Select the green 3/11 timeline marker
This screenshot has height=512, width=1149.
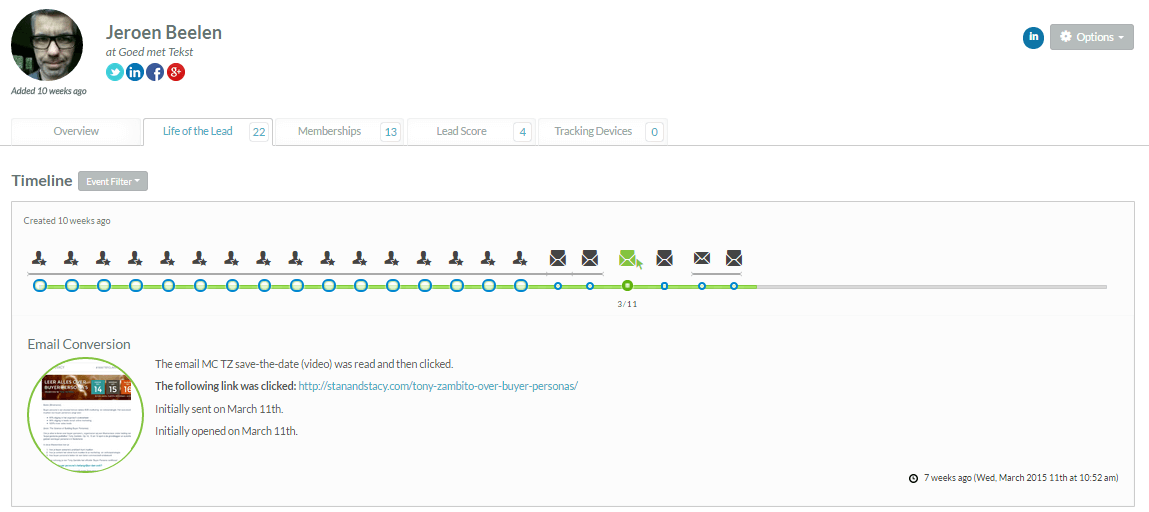(x=627, y=286)
